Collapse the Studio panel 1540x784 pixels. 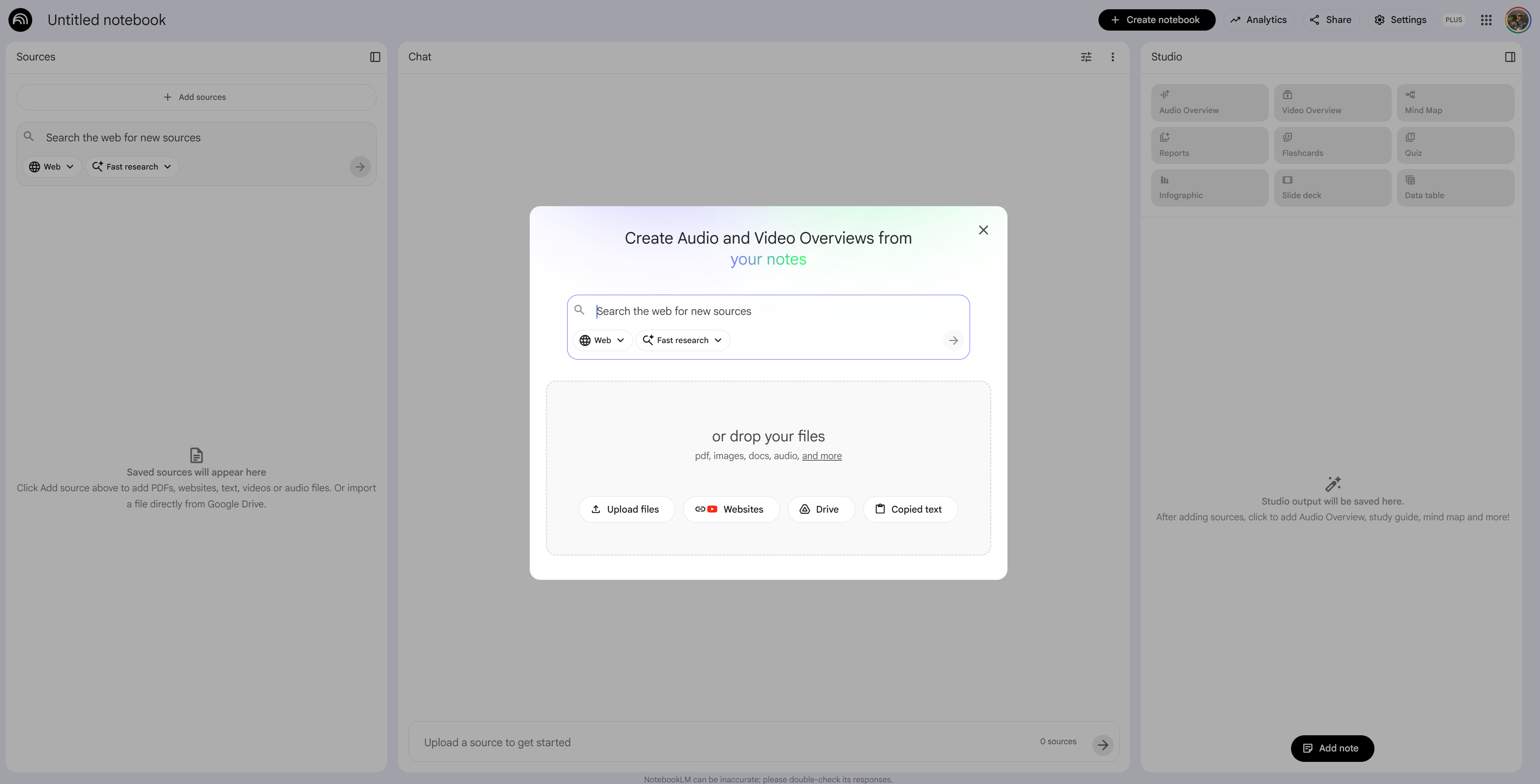[1509, 57]
